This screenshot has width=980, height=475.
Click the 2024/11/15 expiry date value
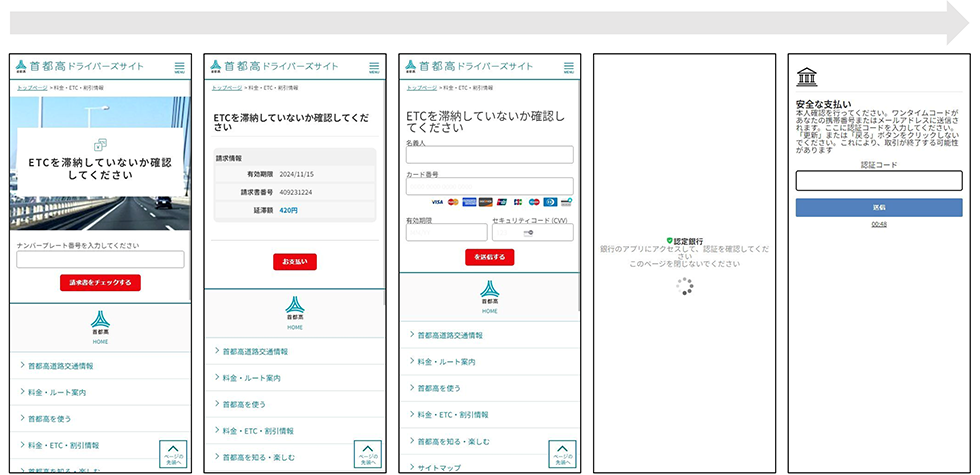[296, 174]
